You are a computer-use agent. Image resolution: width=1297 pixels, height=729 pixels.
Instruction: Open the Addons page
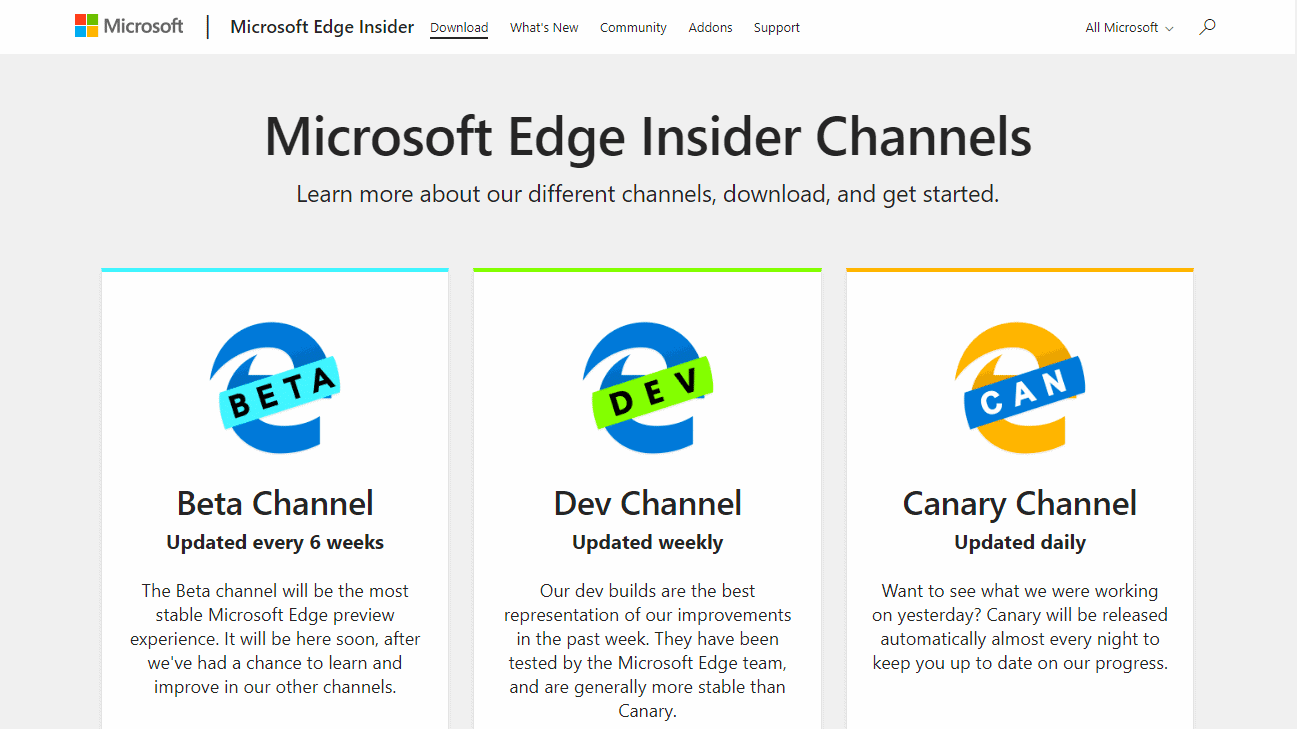710,27
